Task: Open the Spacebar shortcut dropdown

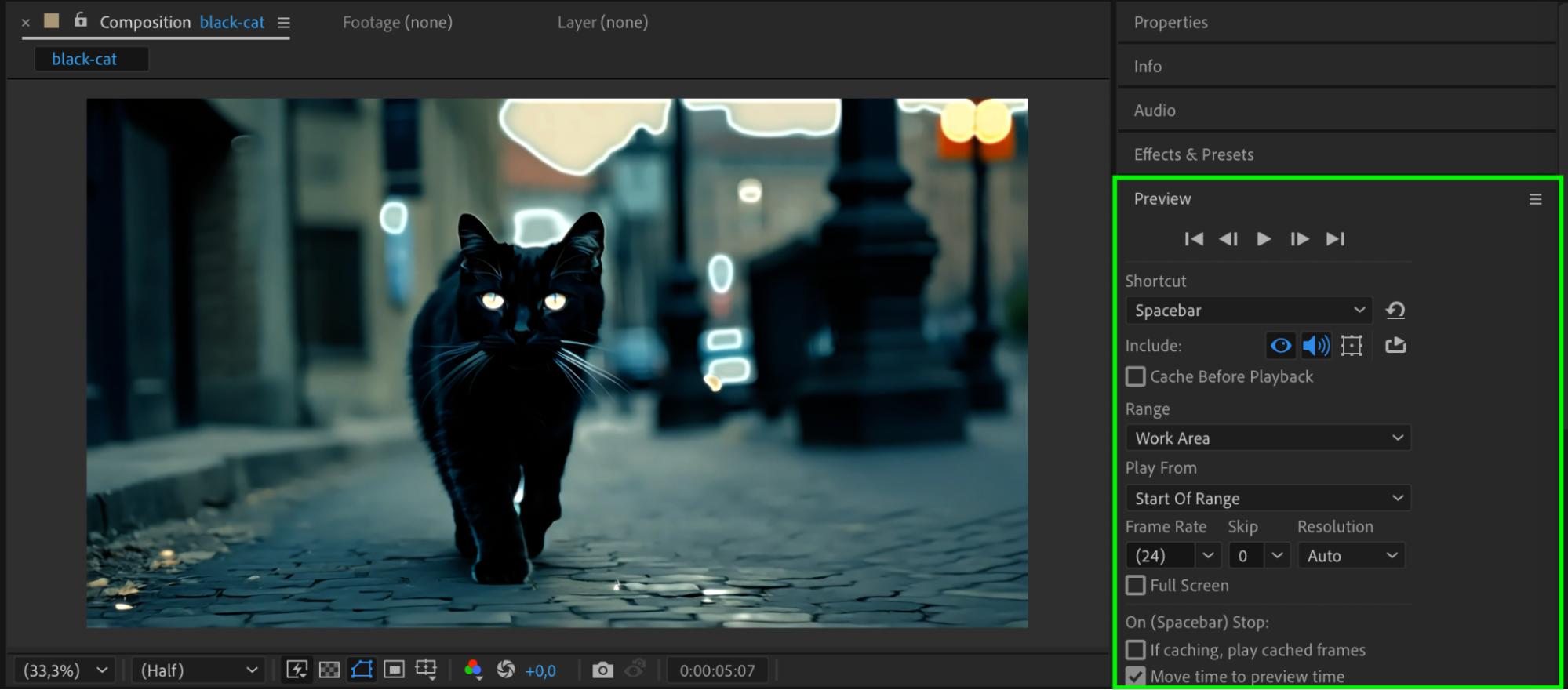Action: (1248, 310)
